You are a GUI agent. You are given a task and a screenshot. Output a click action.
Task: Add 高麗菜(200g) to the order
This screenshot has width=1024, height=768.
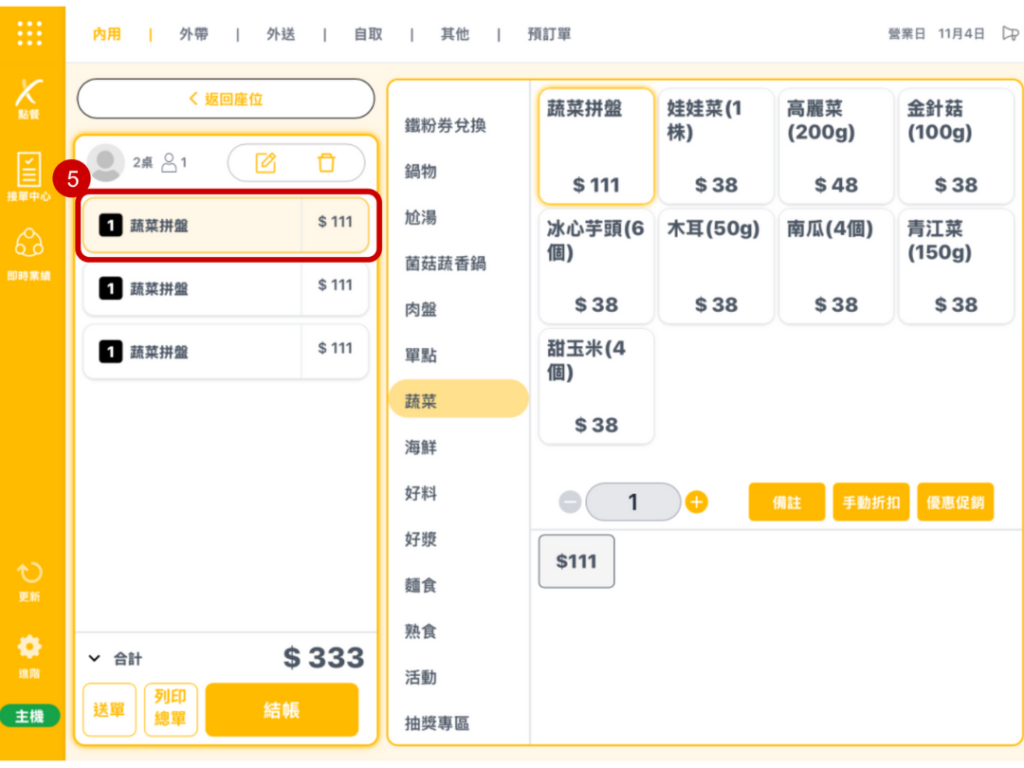tap(836, 146)
